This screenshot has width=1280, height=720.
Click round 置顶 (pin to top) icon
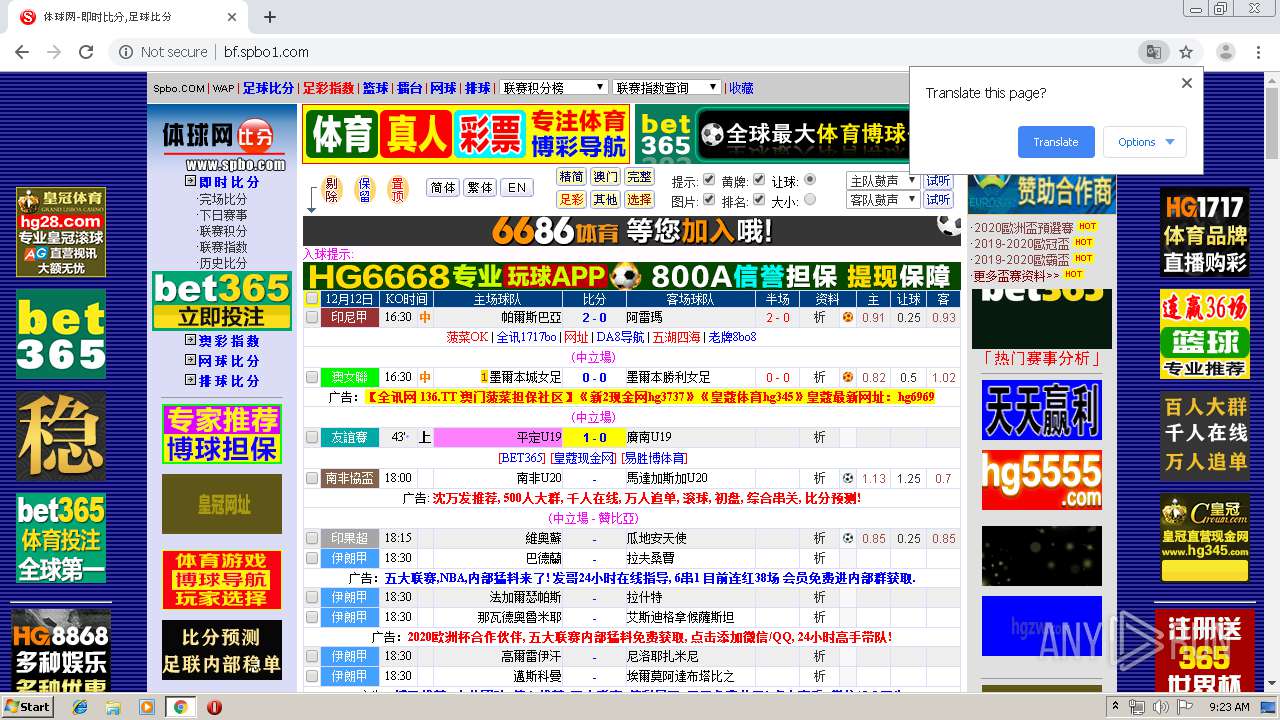398,189
